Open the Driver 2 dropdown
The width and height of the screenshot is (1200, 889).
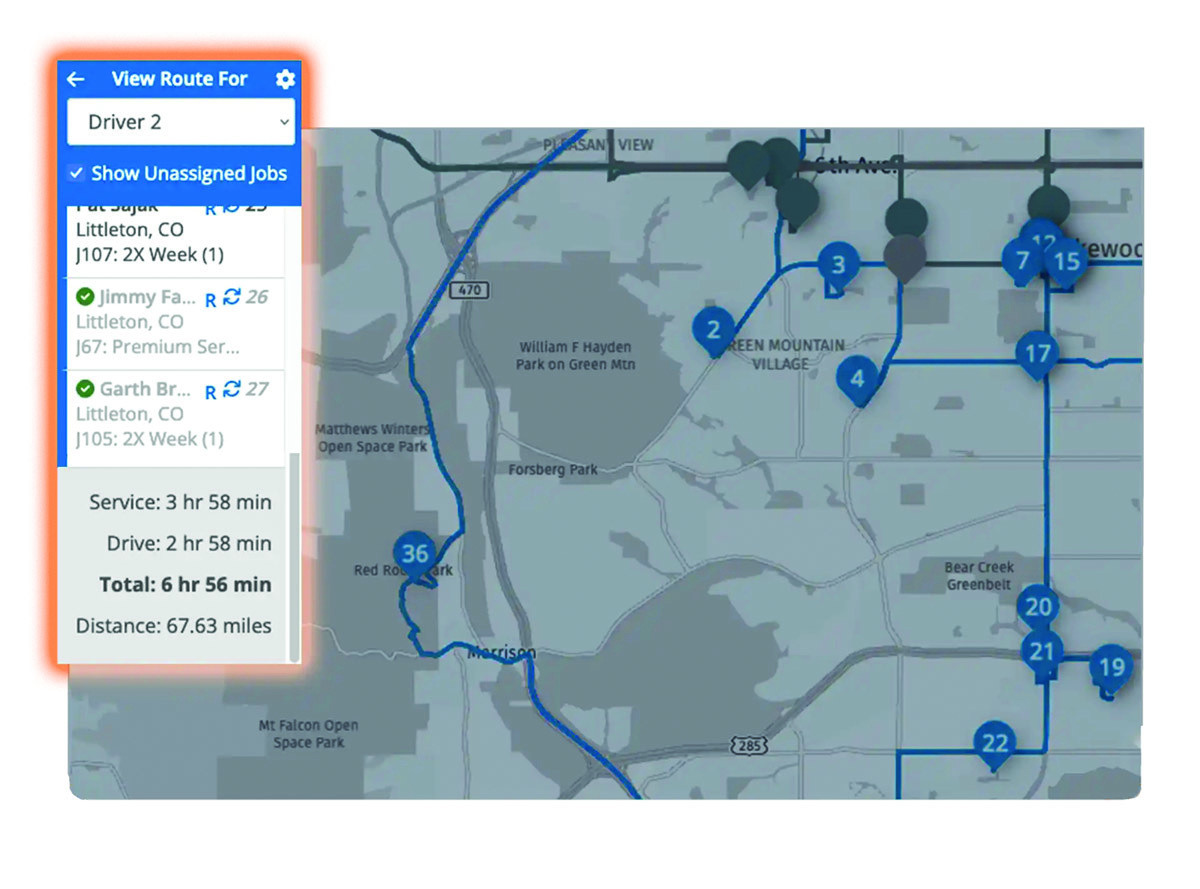pos(181,123)
